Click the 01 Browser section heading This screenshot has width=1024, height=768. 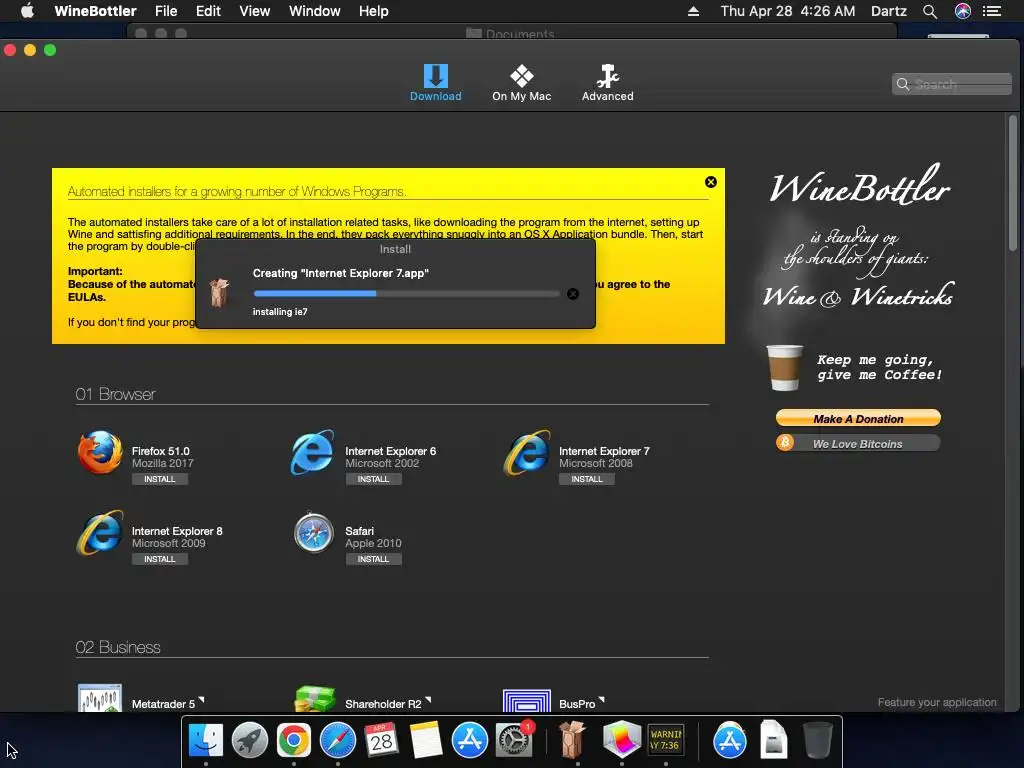(116, 394)
